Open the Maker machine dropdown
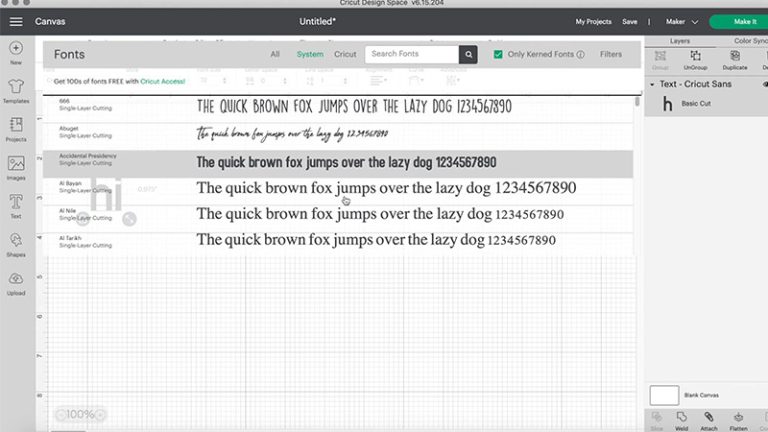Image resolution: width=768 pixels, height=432 pixels. (x=681, y=22)
